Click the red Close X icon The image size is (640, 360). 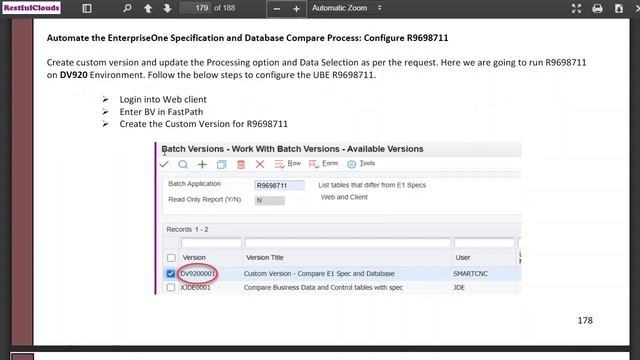260,164
